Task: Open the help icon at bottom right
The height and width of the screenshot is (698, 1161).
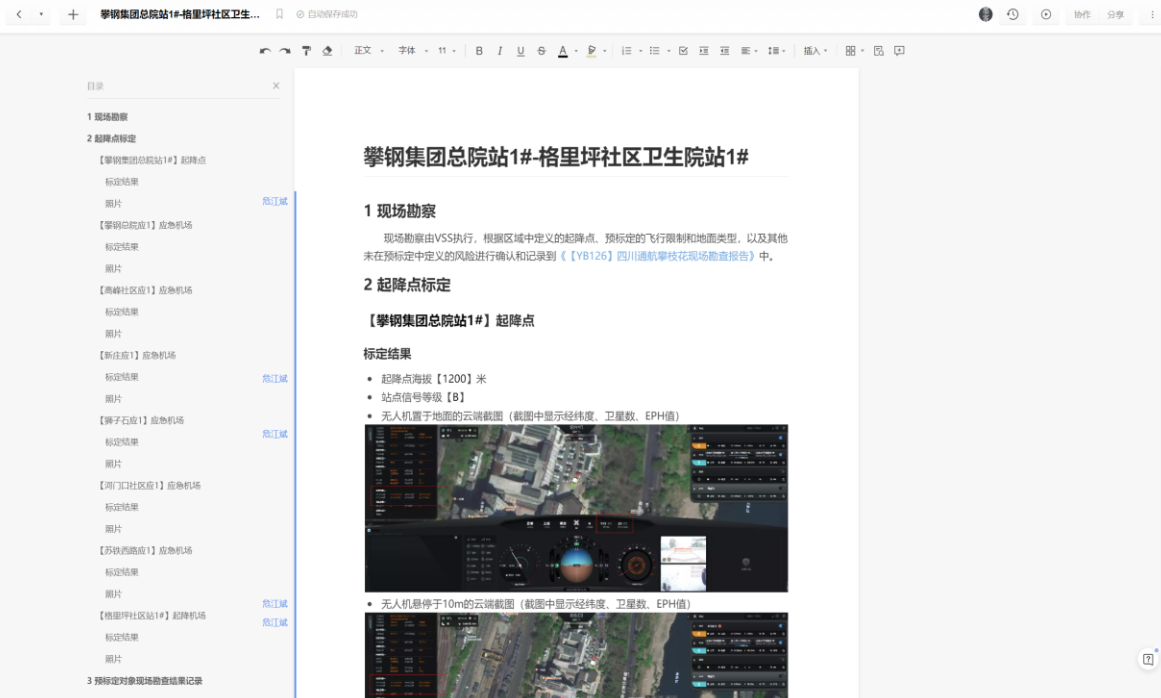Action: (x=1148, y=659)
